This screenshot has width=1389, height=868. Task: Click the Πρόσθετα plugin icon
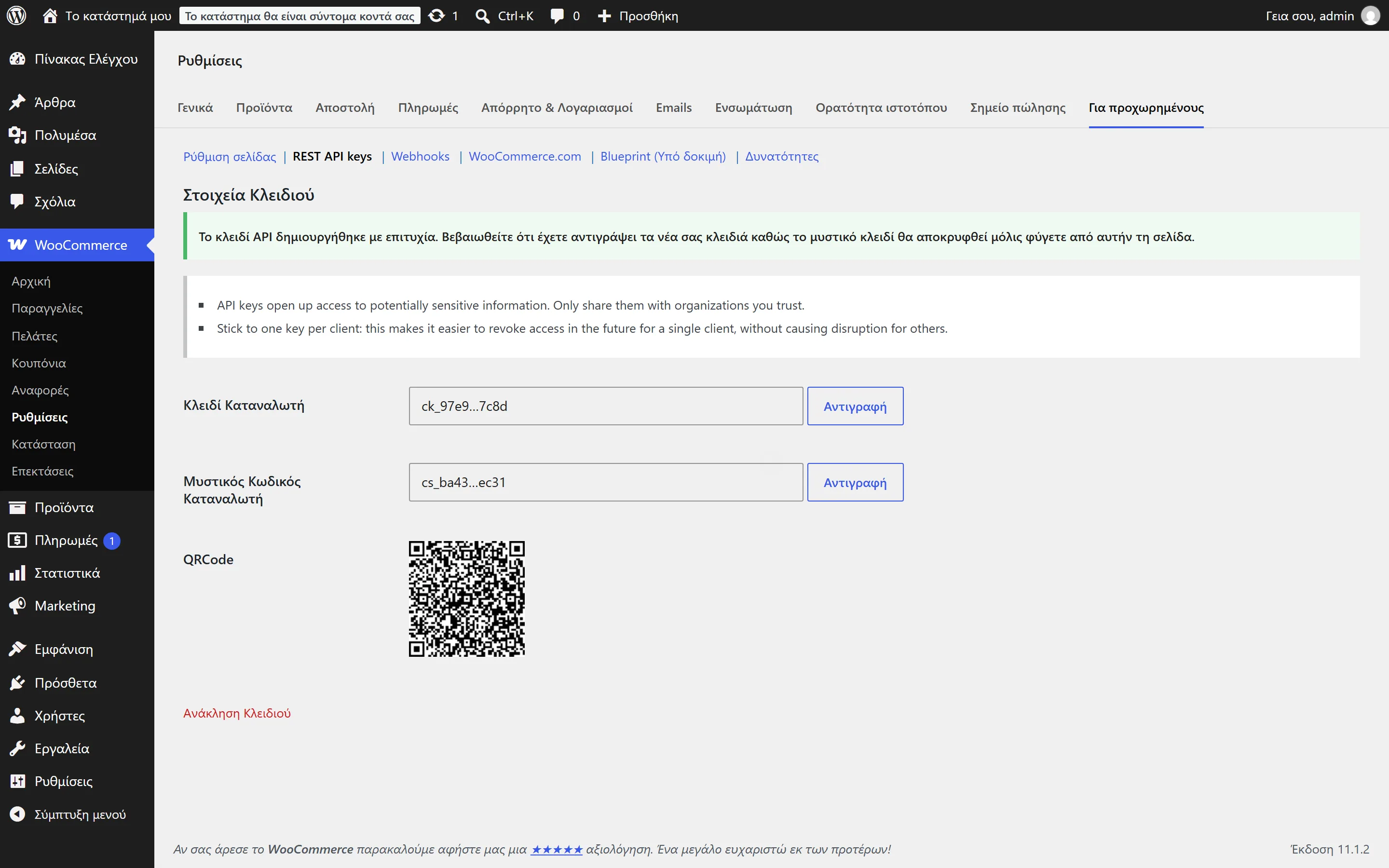(17, 682)
